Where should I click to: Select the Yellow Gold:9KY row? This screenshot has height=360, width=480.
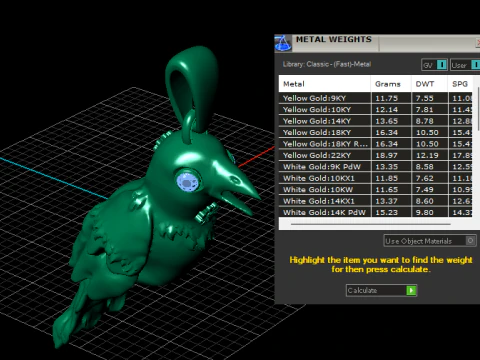376,98
